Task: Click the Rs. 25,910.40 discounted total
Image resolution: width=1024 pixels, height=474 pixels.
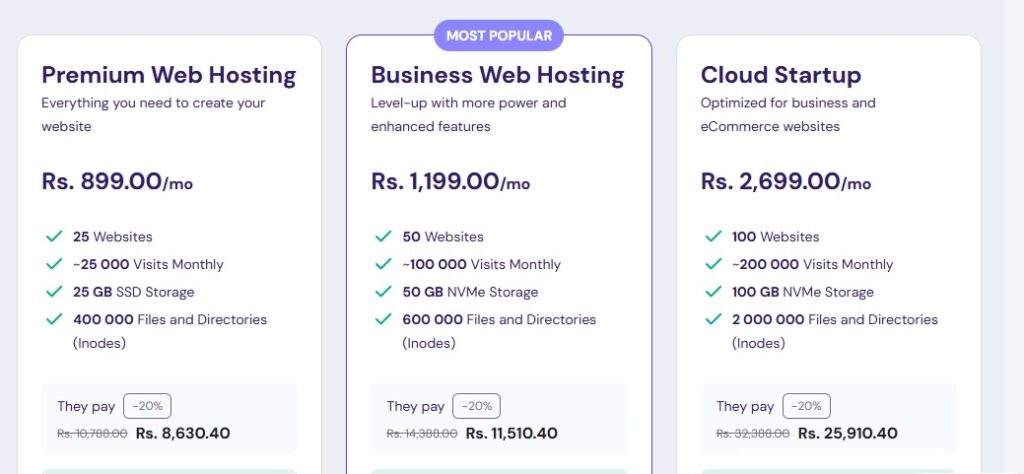Action: [x=847, y=434]
